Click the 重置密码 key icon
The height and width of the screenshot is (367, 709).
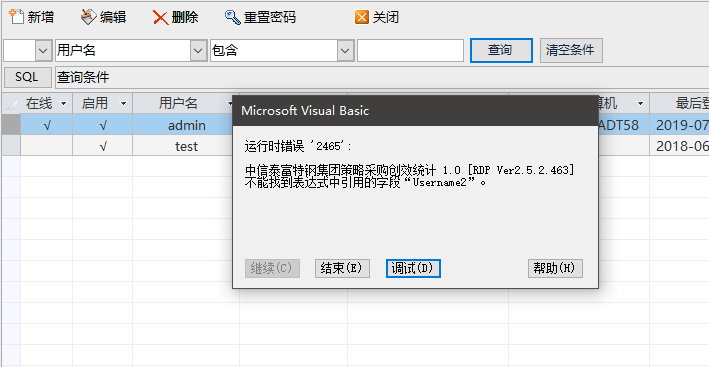tap(233, 17)
